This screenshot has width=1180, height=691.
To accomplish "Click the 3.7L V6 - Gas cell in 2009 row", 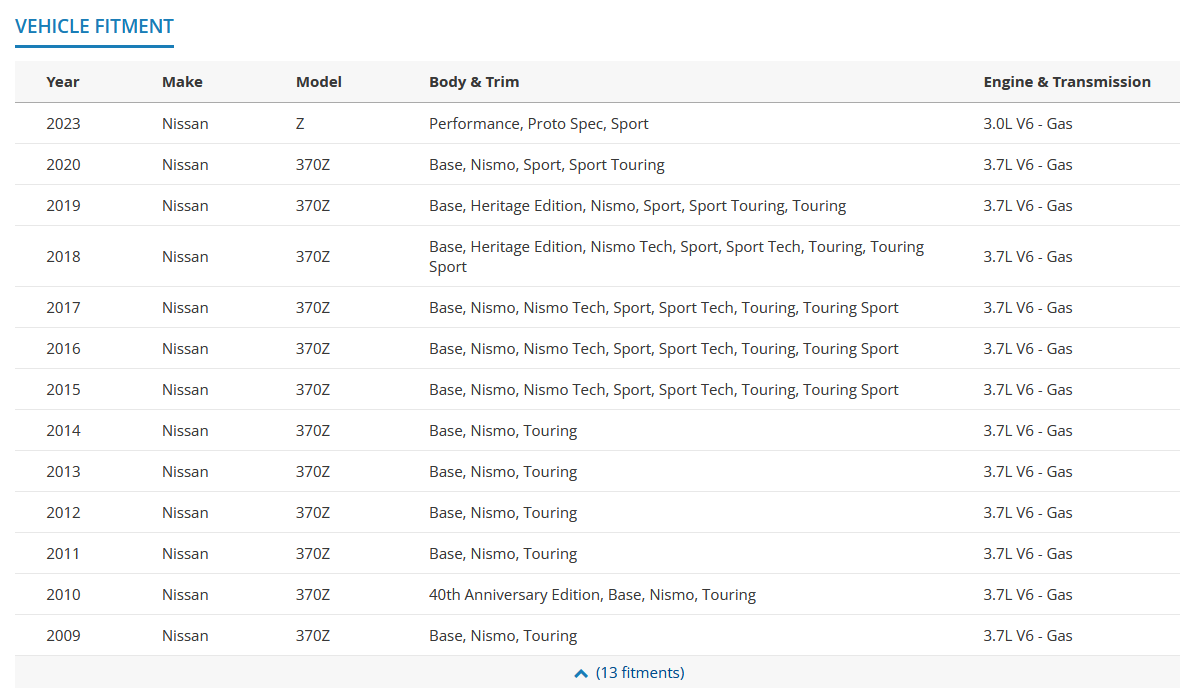I will (1027, 636).
